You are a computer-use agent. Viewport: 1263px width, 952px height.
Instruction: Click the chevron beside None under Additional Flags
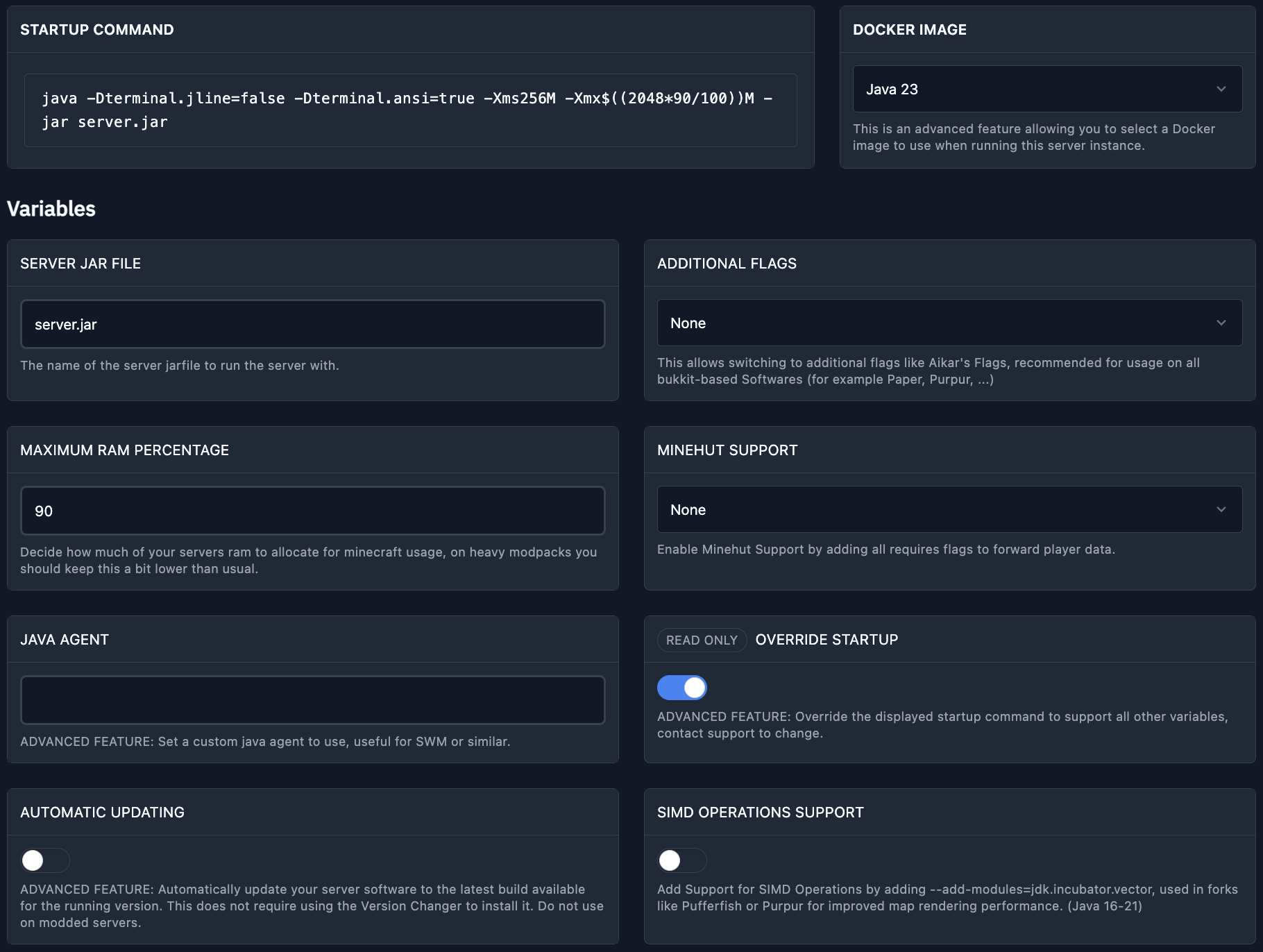pos(1222,323)
